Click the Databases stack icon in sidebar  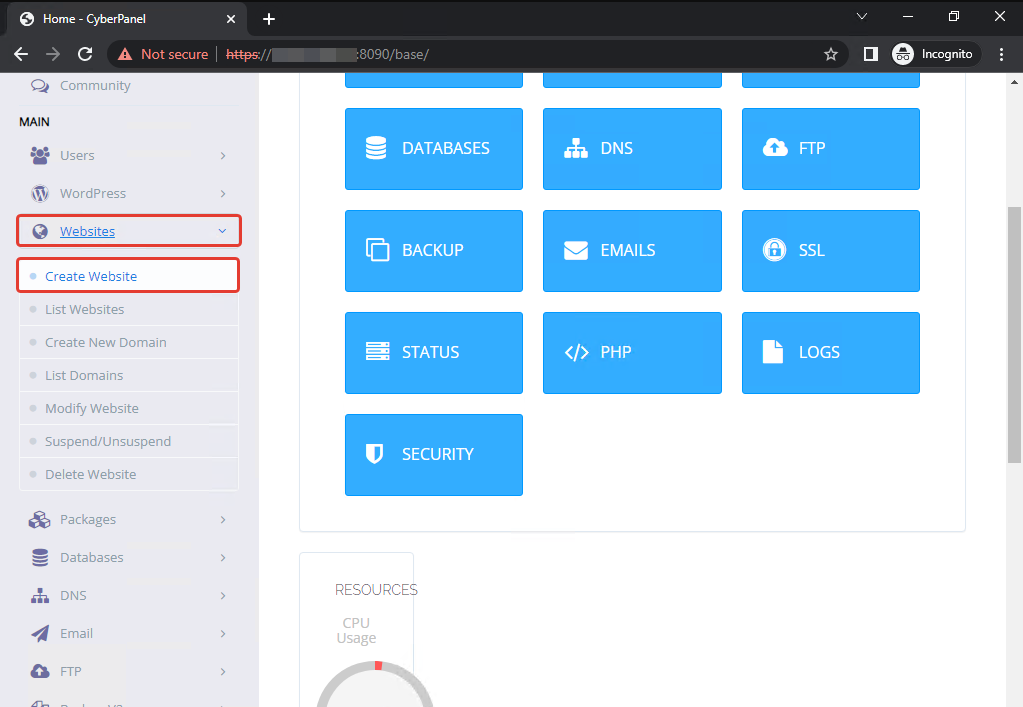tap(40, 558)
